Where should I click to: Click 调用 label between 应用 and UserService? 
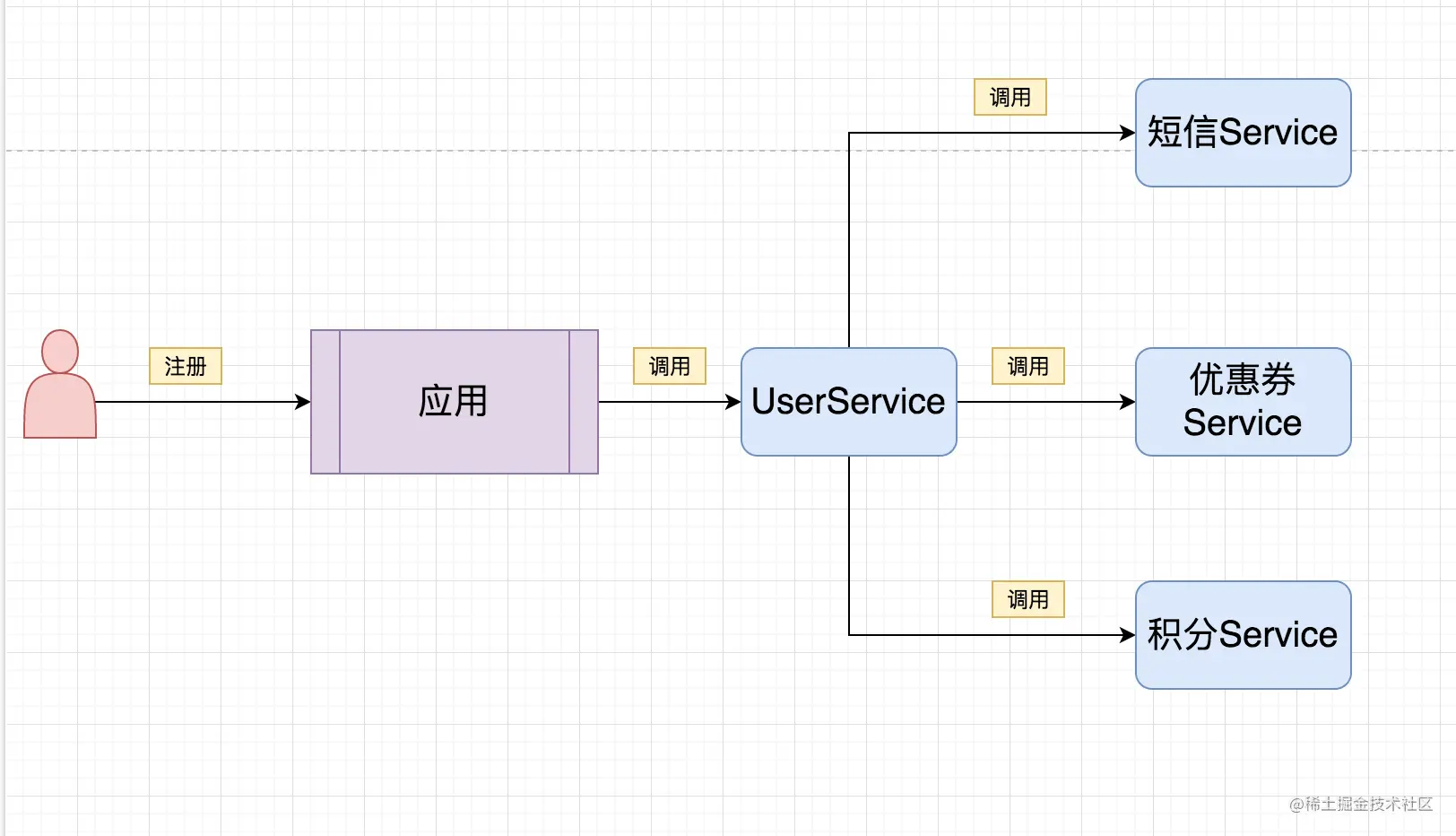670,366
